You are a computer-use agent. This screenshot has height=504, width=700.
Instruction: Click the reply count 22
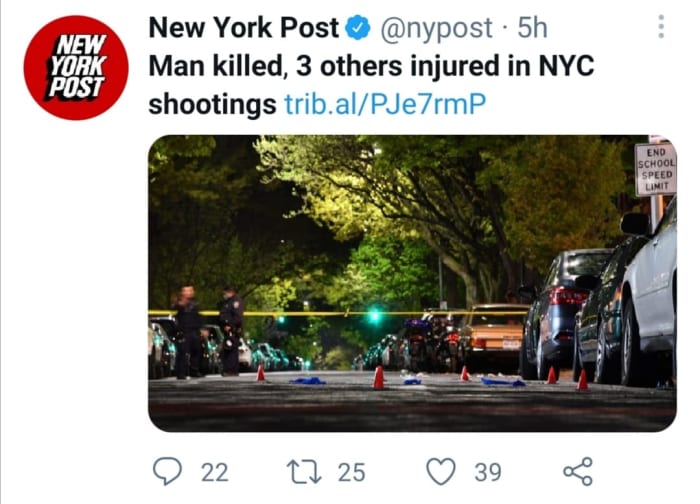[215, 472]
